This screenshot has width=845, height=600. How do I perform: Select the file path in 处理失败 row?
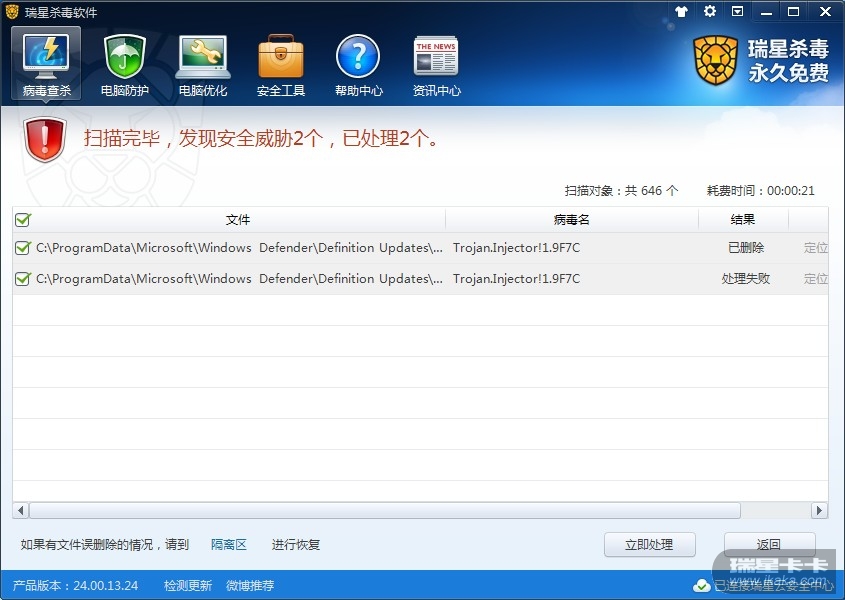[x=239, y=279]
